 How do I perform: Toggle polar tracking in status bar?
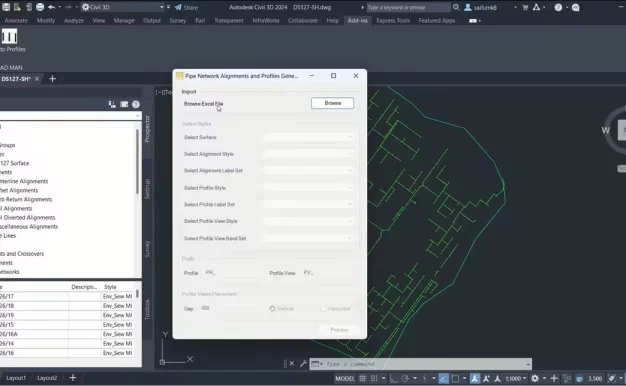(405, 378)
